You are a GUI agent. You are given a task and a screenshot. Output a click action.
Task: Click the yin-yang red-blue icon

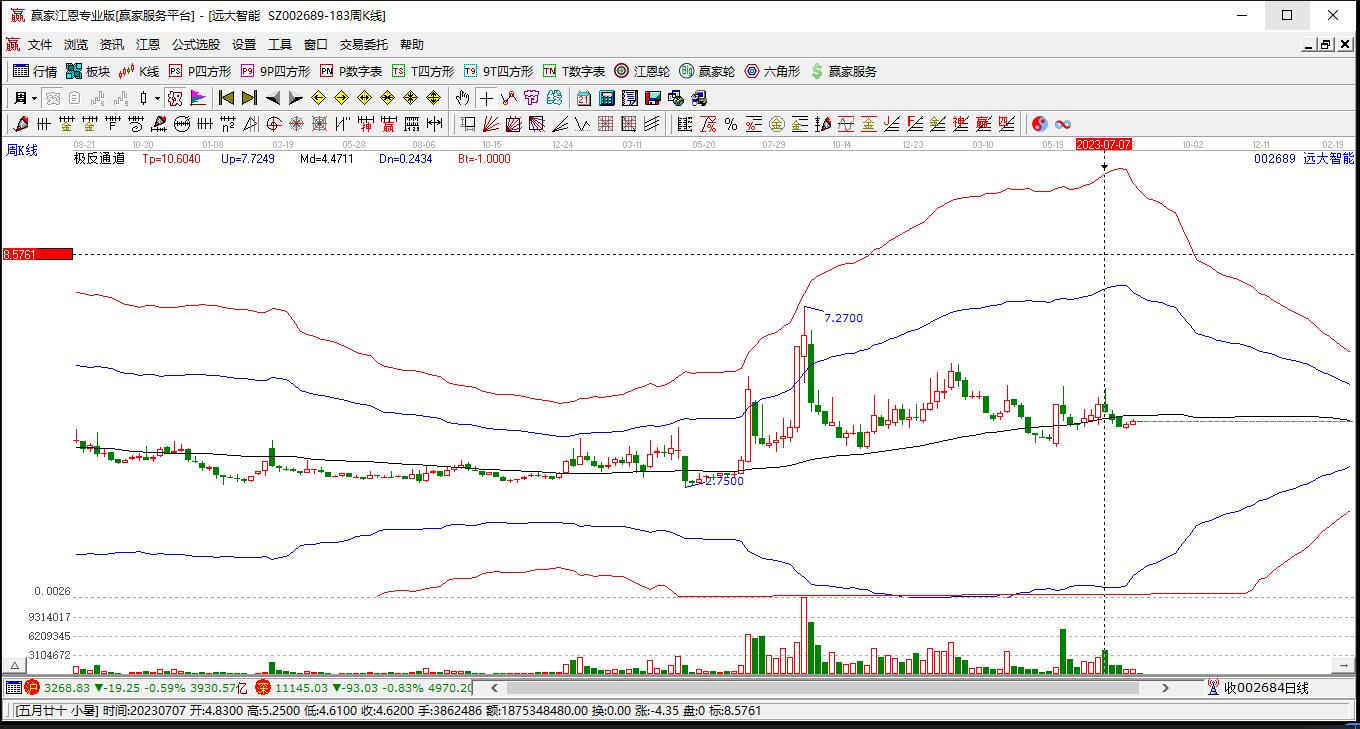click(1040, 124)
